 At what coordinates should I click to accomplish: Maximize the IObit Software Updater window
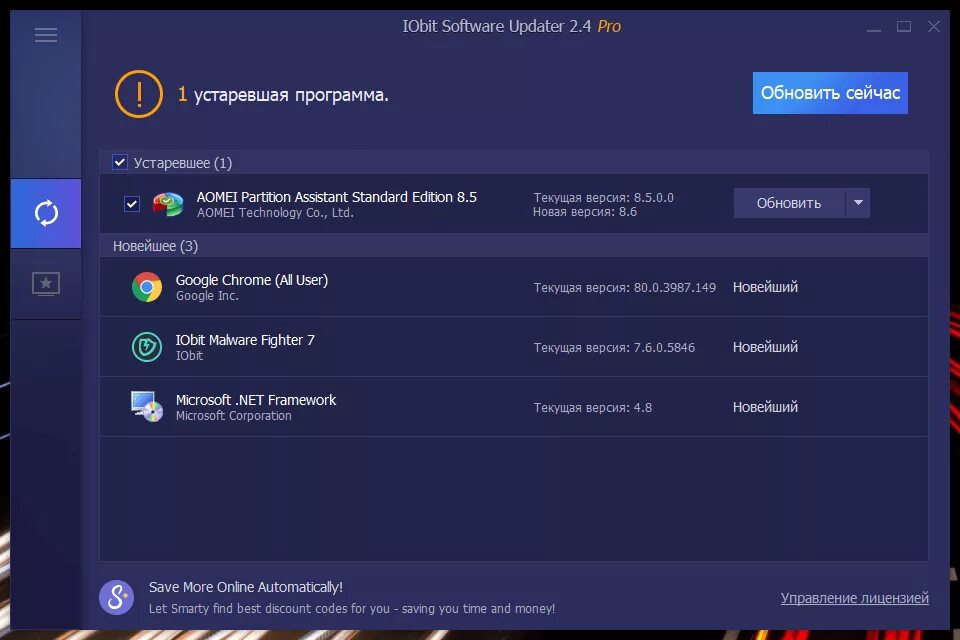904,26
